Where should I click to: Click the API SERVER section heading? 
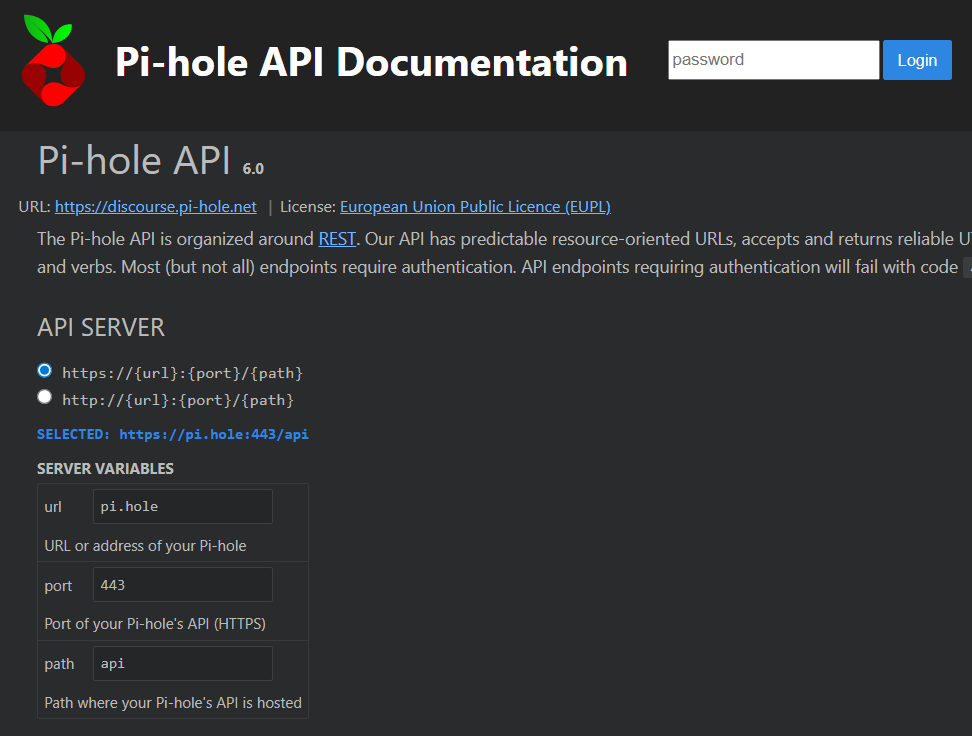[x=101, y=328]
